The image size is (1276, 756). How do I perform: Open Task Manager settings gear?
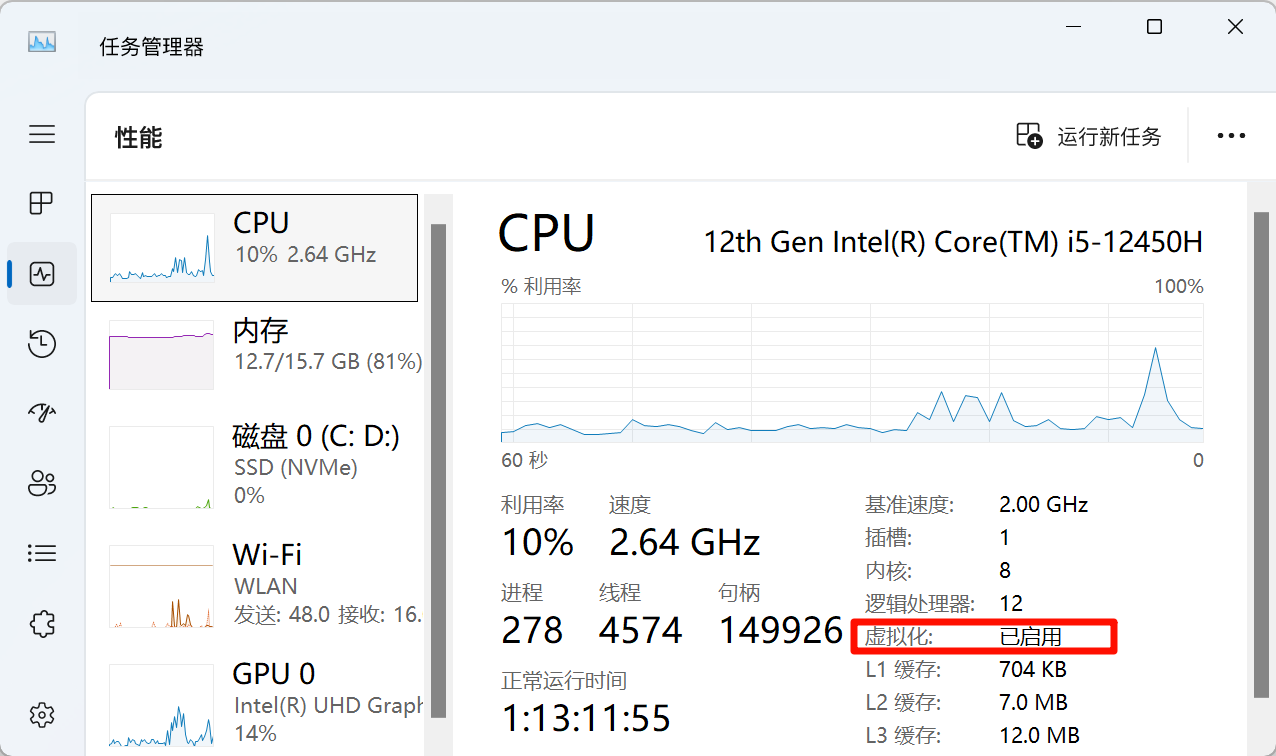point(42,715)
